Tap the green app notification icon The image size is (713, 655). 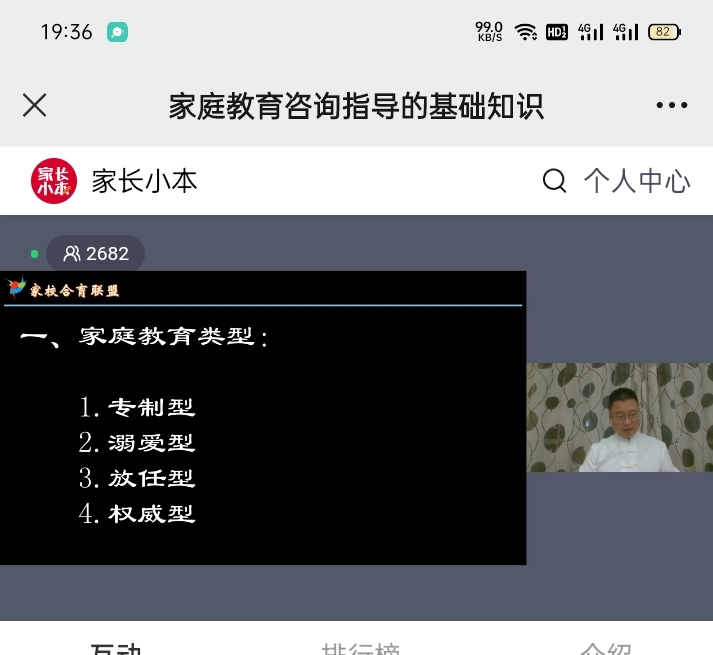[117, 32]
